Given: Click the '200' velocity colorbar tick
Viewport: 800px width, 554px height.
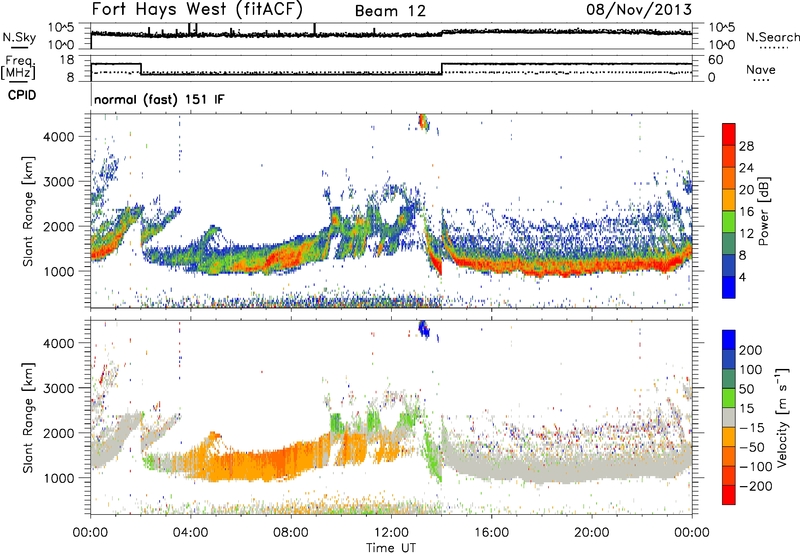Looking at the screenshot, I should coord(751,350).
